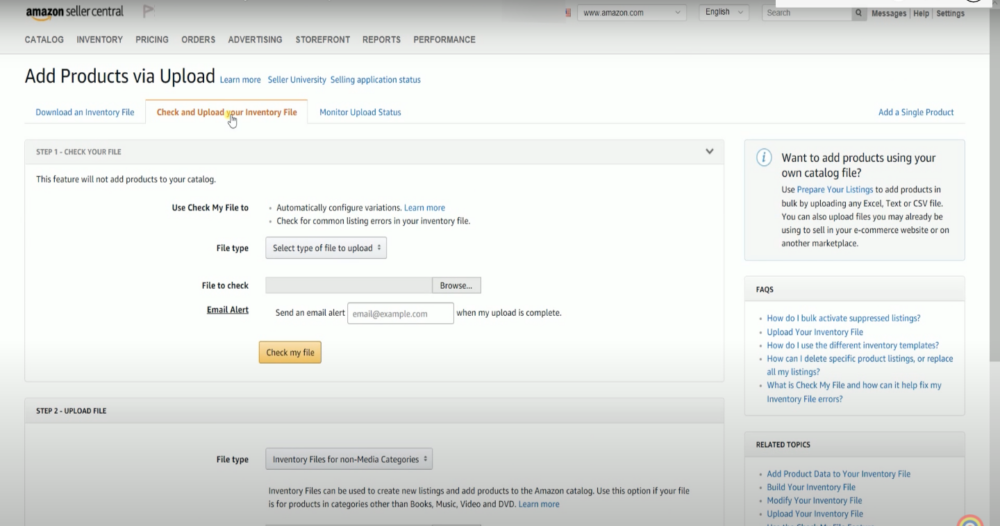Open the www.amazon.com marketplace dropdown

pos(631,13)
